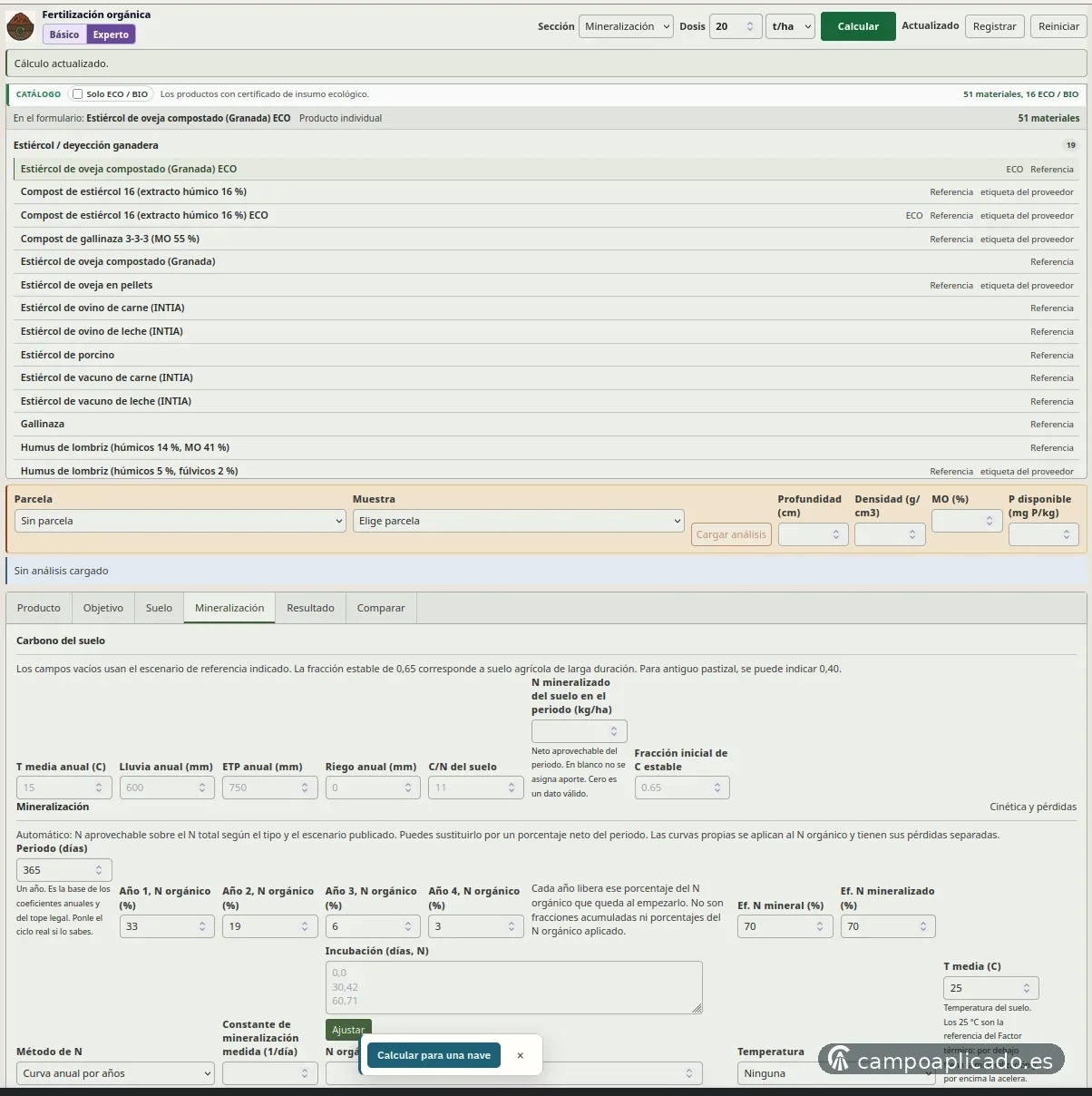Click the Registrar button
This screenshot has height=1096, width=1092.
(x=995, y=26)
